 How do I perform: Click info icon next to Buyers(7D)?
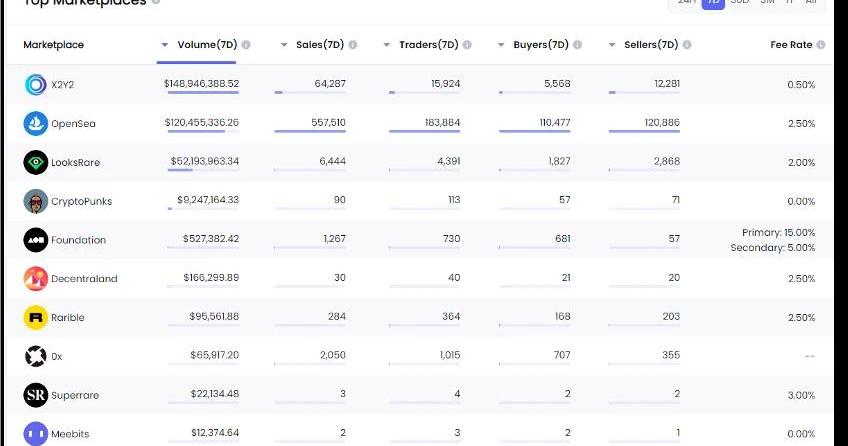(x=578, y=45)
